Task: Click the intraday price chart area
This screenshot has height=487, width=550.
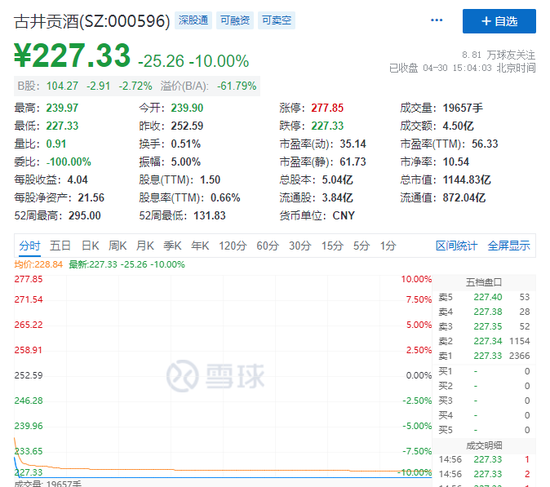Action: tap(223, 376)
